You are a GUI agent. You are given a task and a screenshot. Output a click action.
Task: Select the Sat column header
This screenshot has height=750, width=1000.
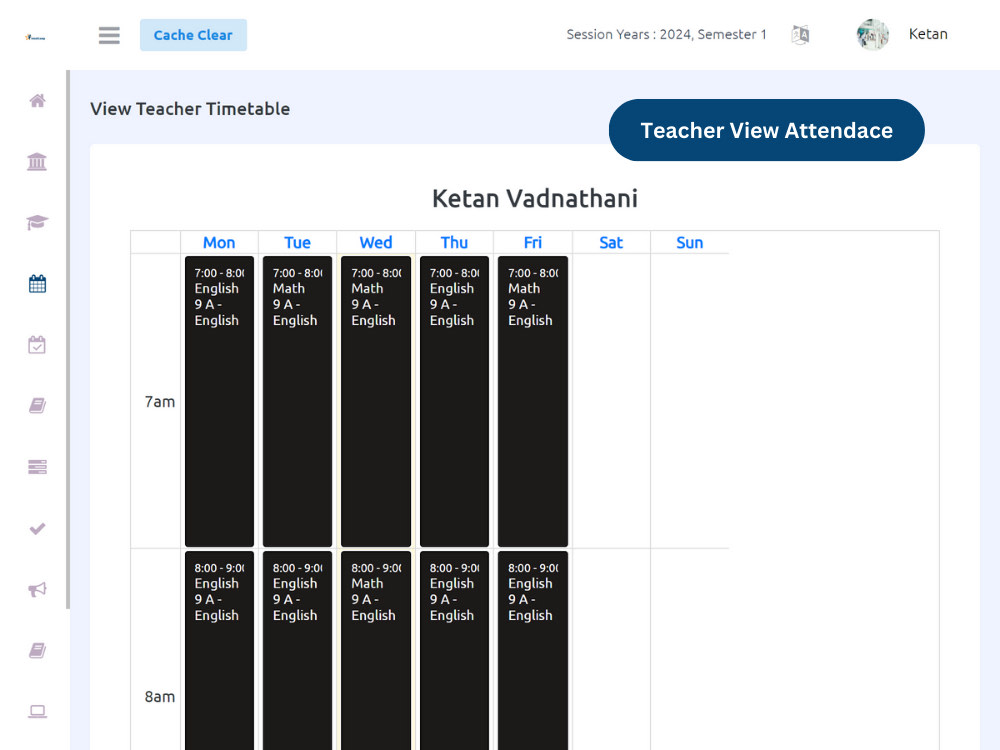(611, 243)
